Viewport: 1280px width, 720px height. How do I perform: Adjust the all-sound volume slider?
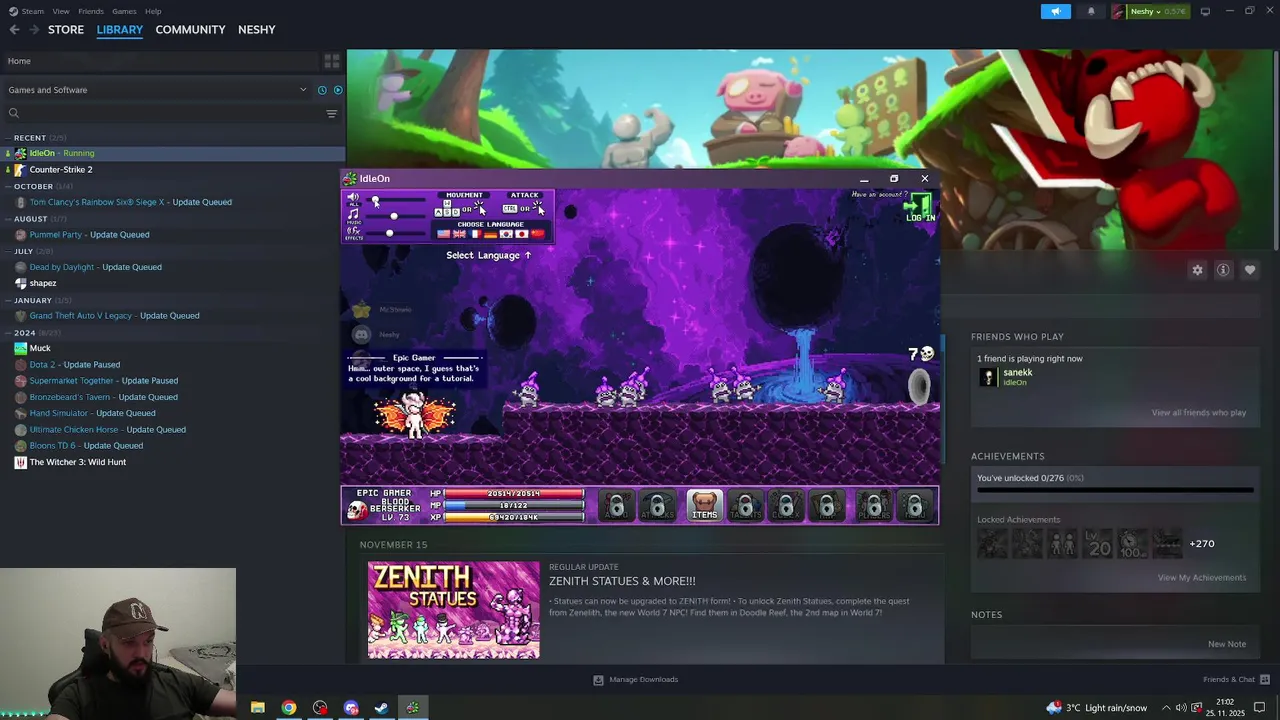click(x=396, y=200)
